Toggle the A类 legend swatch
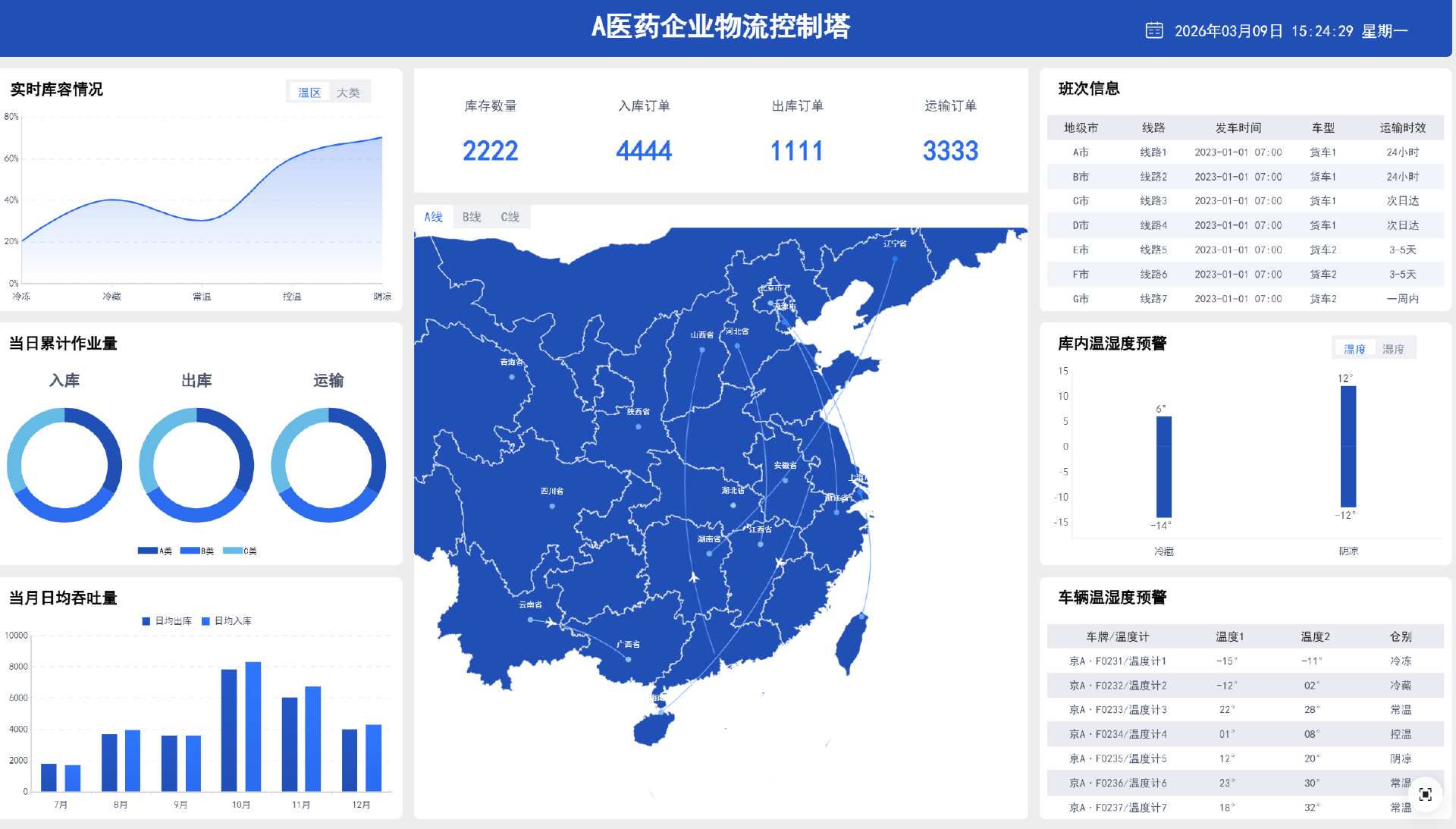 click(147, 551)
